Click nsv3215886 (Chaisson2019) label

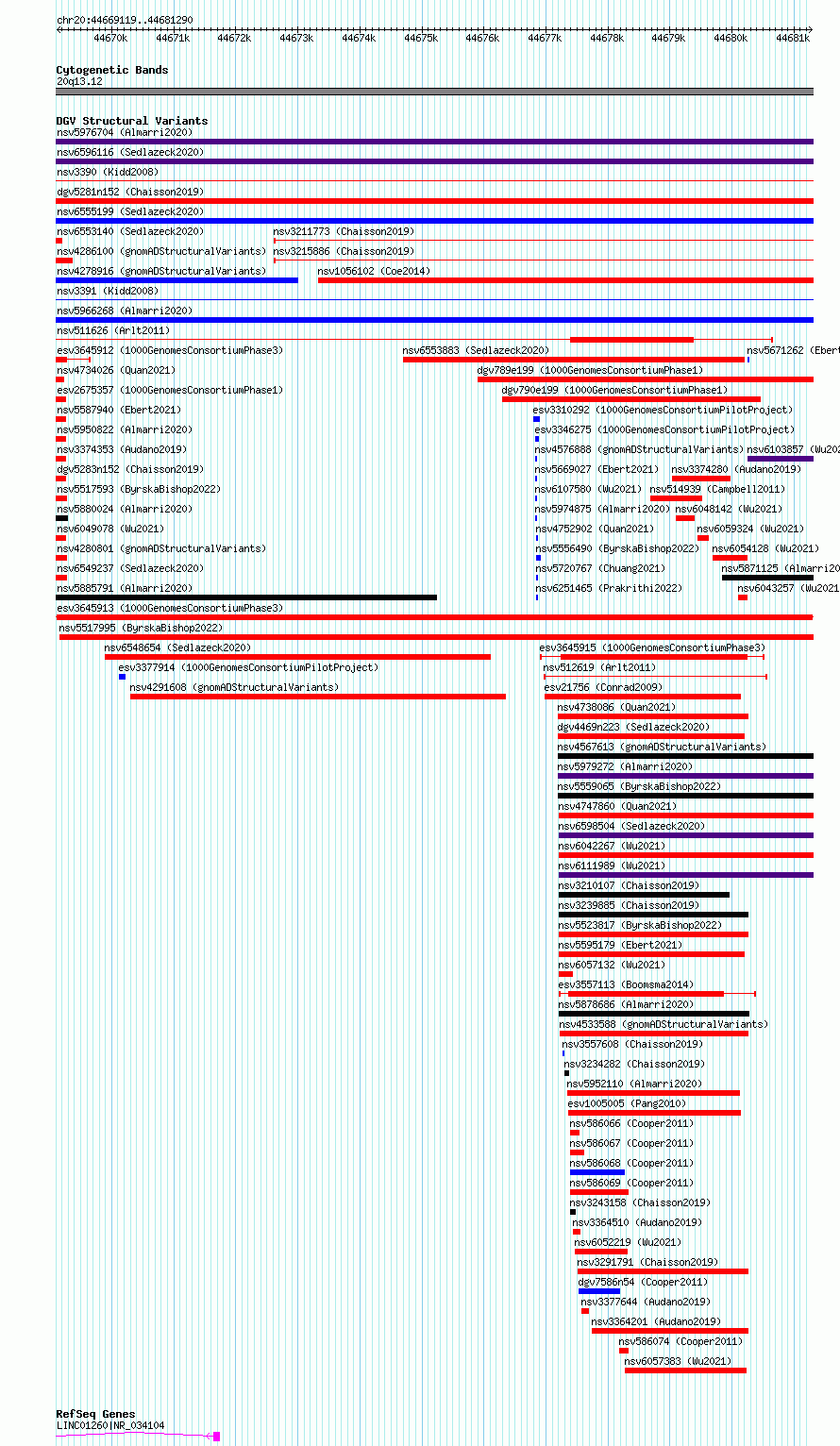[344, 251]
